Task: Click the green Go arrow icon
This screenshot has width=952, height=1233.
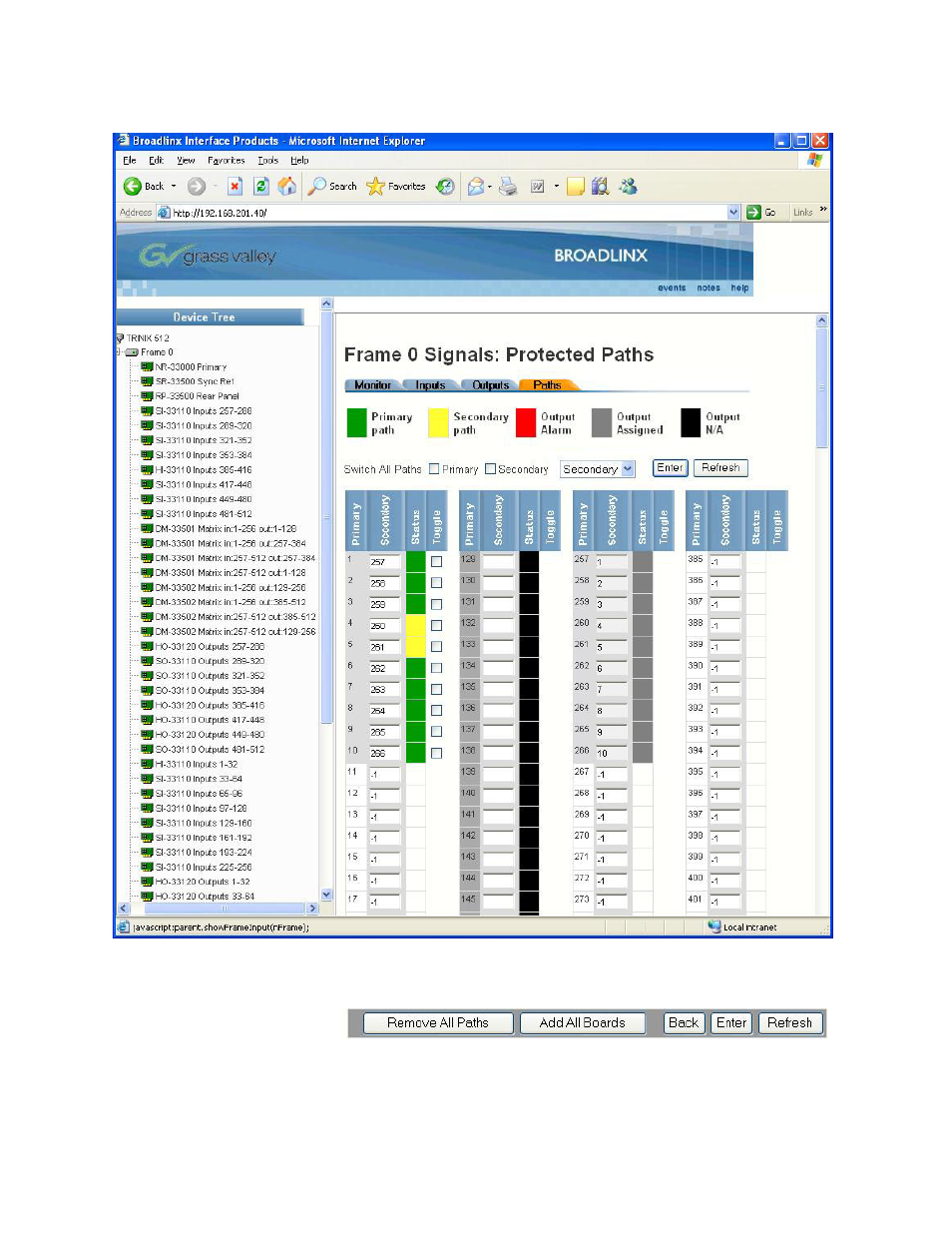Action: click(x=754, y=212)
